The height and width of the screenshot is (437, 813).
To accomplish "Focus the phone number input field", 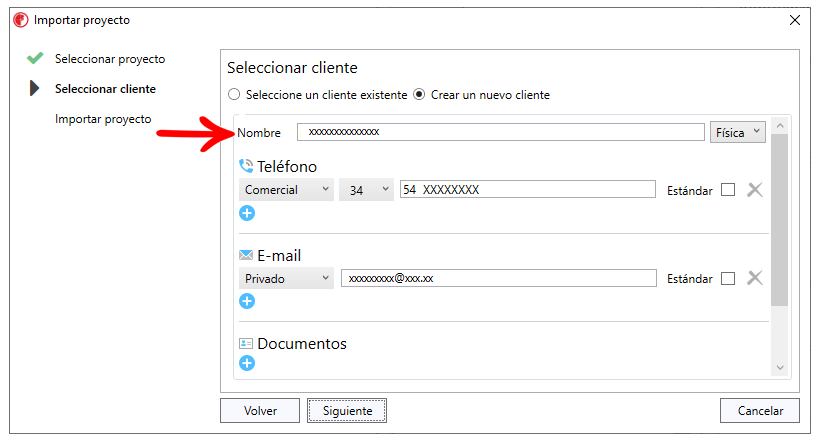I will point(527,189).
